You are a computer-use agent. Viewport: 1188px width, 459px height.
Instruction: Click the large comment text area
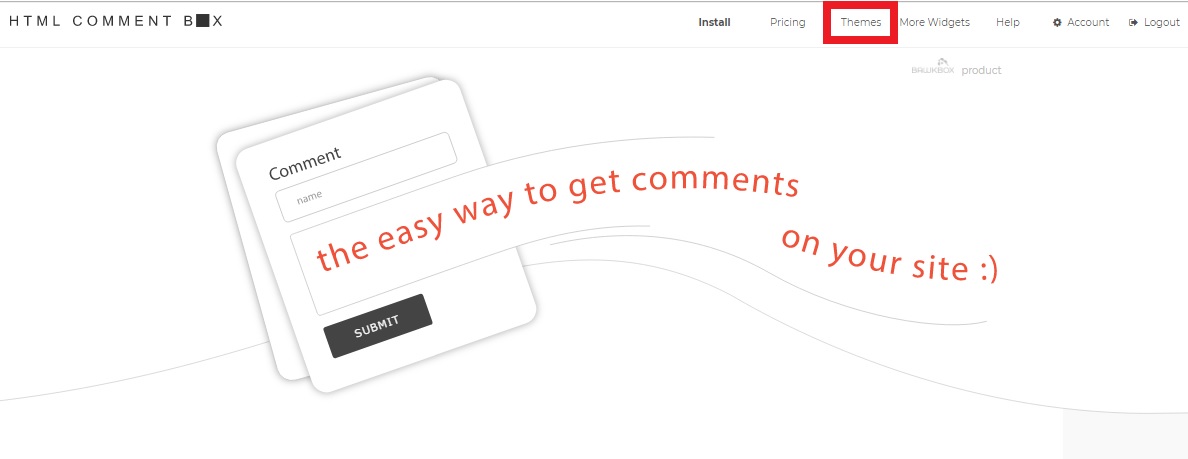point(405,267)
